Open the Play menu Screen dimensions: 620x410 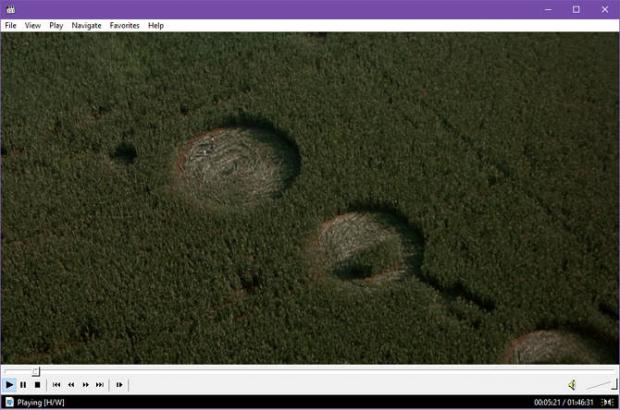click(x=56, y=25)
